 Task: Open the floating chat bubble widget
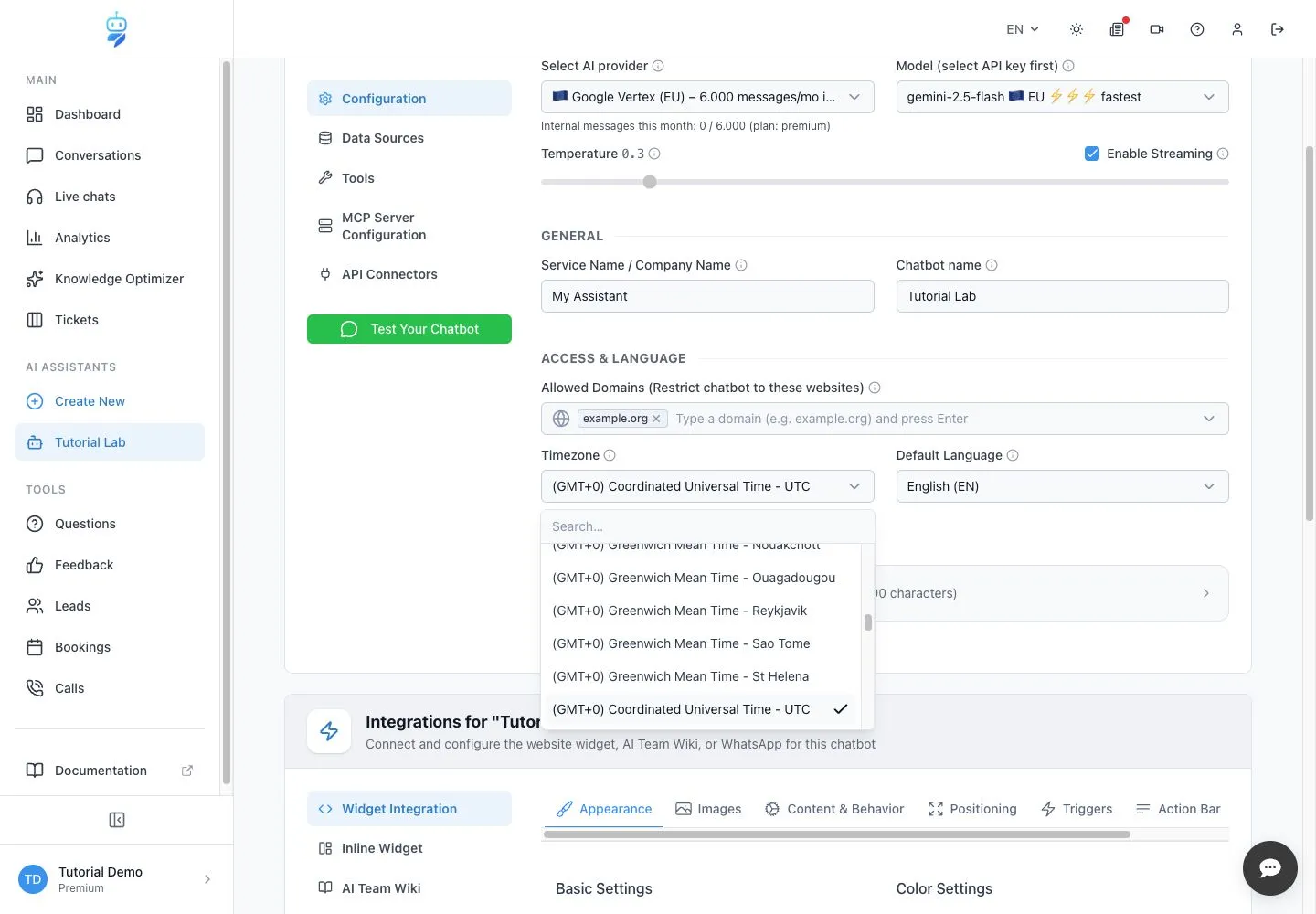(1270, 868)
